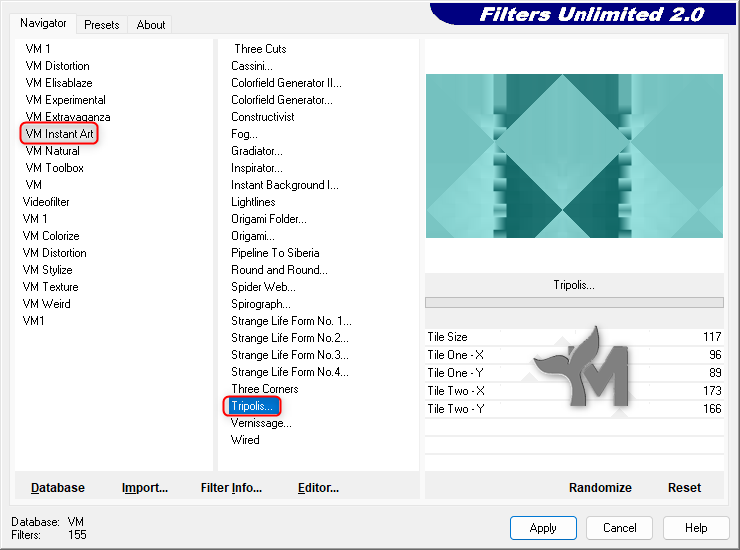Open Help for Filters Unlimited
This screenshot has width=740, height=550.
pyautogui.click(x=696, y=528)
